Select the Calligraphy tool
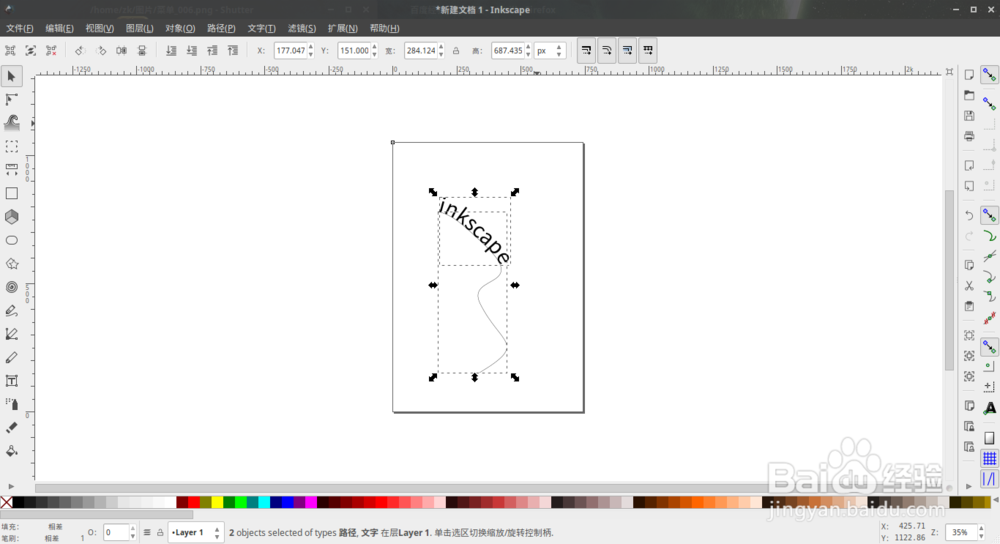 [11, 357]
